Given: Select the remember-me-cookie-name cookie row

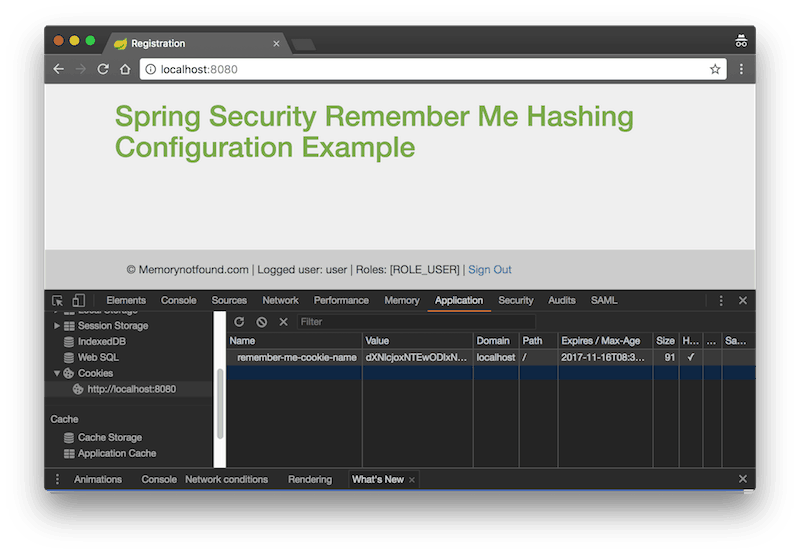Looking at the screenshot, I should pyautogui.click(x=491, y=358).
